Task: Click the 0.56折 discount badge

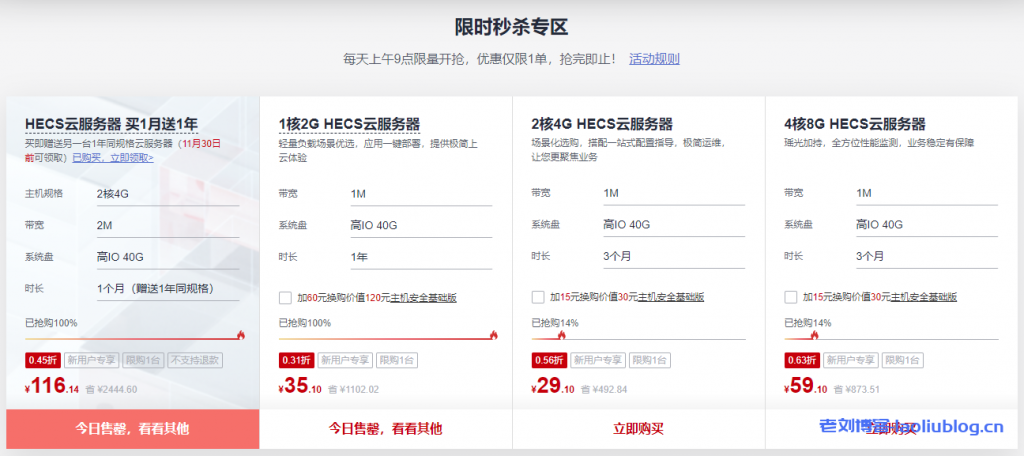Action: pyautogui.click(x=549, y=360)
